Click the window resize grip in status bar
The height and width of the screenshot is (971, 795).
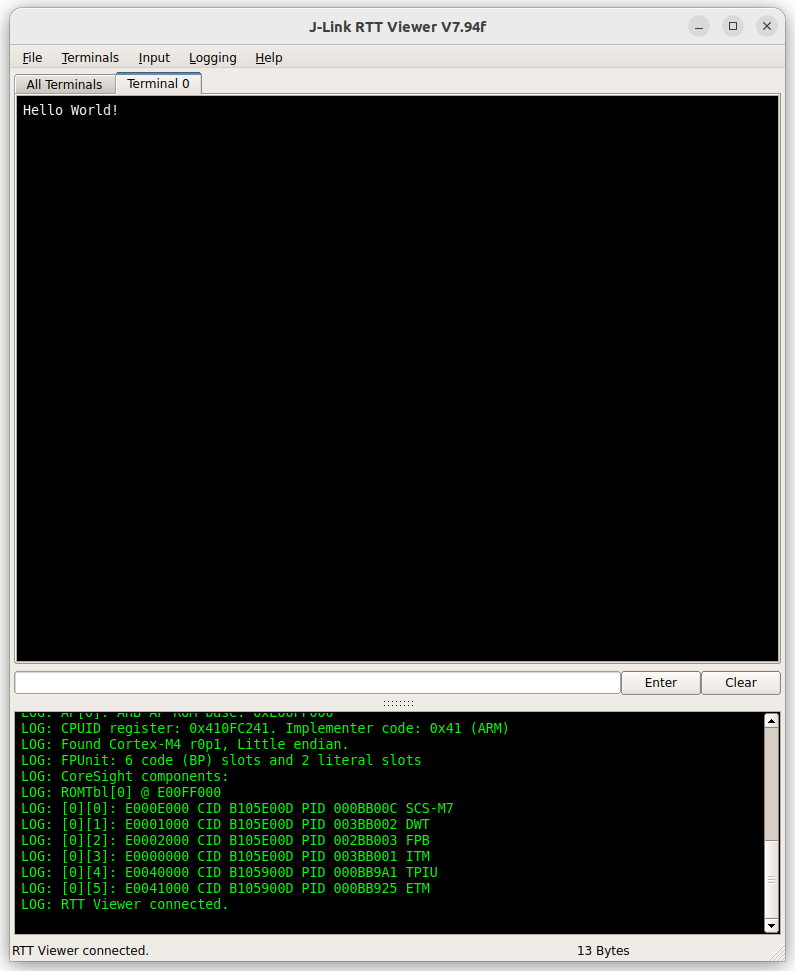click(x=777, y=953)
